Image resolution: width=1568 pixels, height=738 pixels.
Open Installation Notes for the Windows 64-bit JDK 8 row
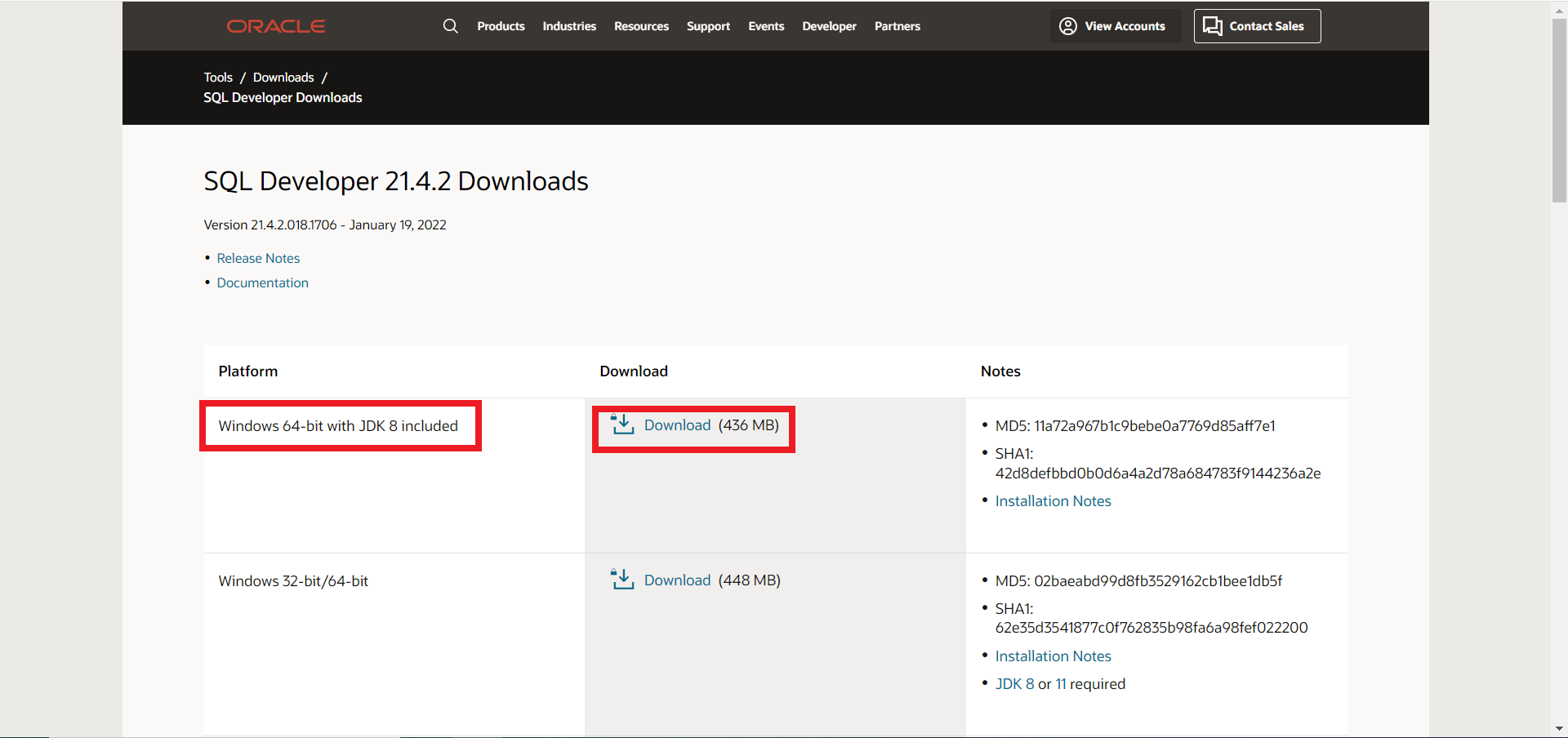click(x=1053, y=501)
